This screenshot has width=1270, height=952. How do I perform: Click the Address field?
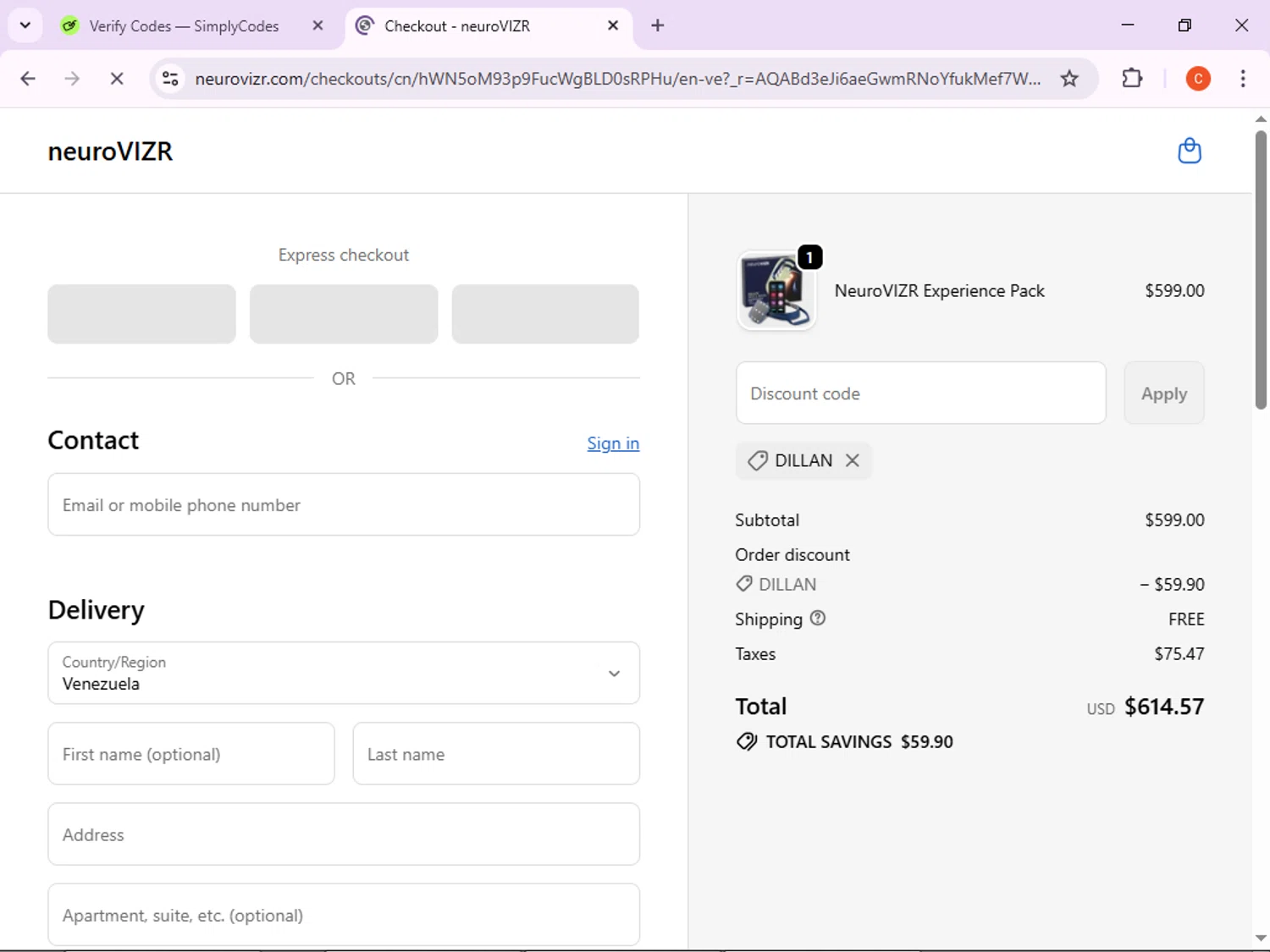tap(344, 834)
